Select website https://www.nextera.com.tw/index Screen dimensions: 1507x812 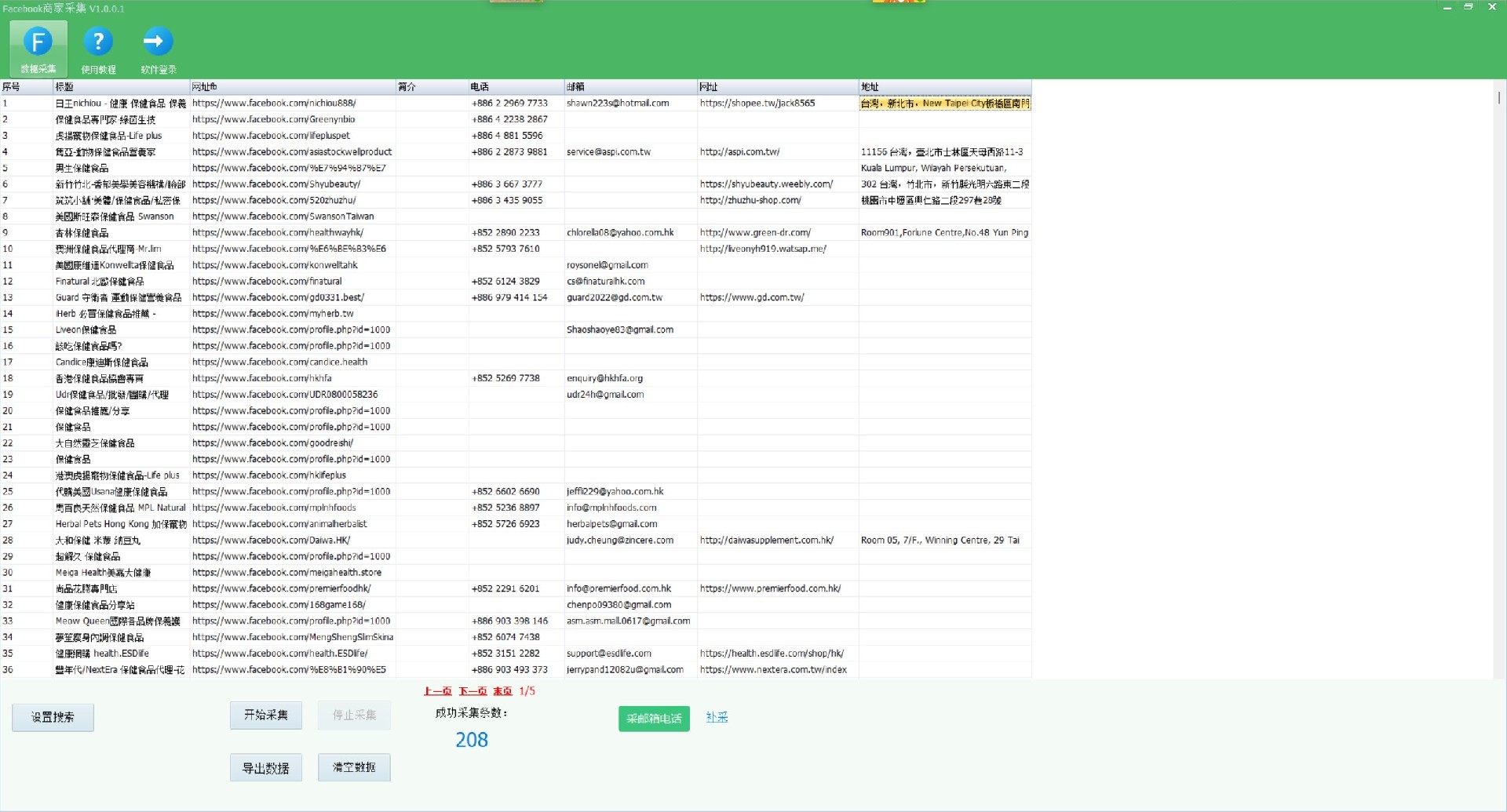pos(778,670)
